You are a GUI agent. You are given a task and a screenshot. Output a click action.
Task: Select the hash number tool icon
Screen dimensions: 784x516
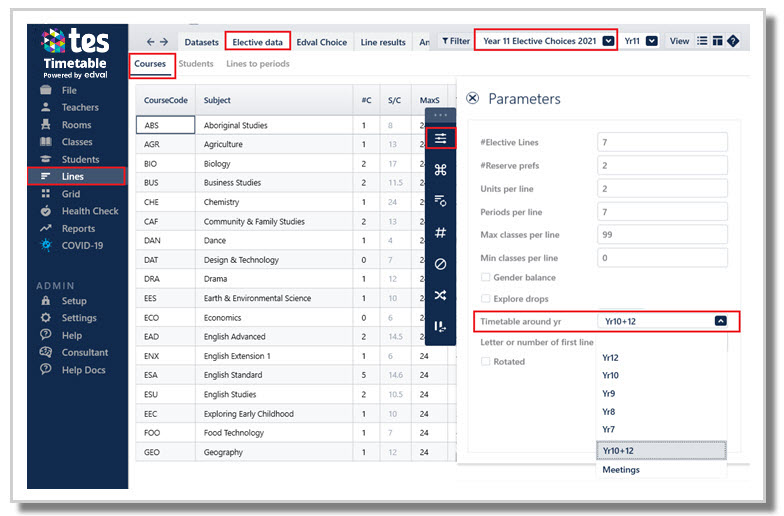click(x=440, y=232)
